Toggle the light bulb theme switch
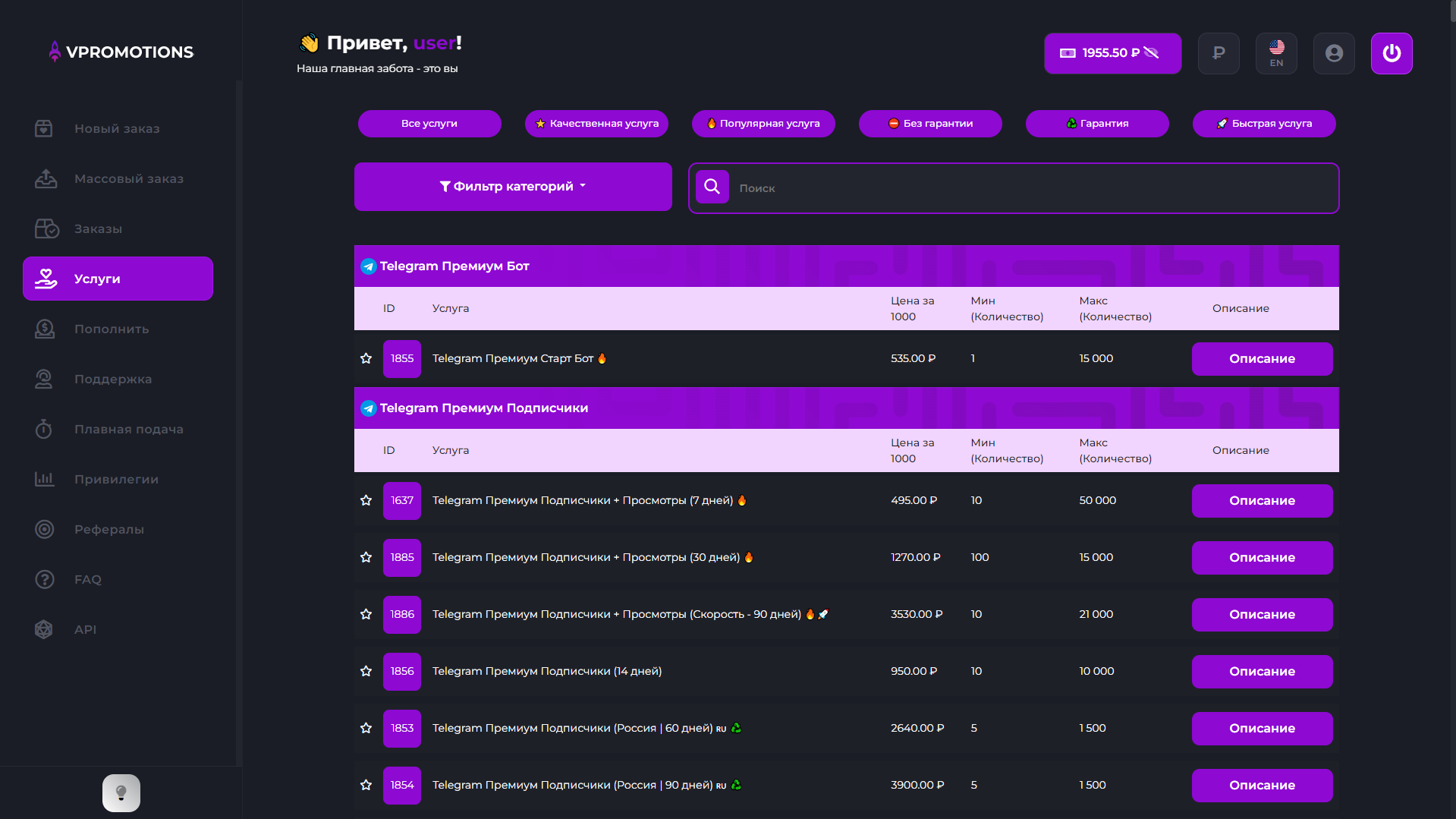 pyautogui.click(x=121, y=793)
